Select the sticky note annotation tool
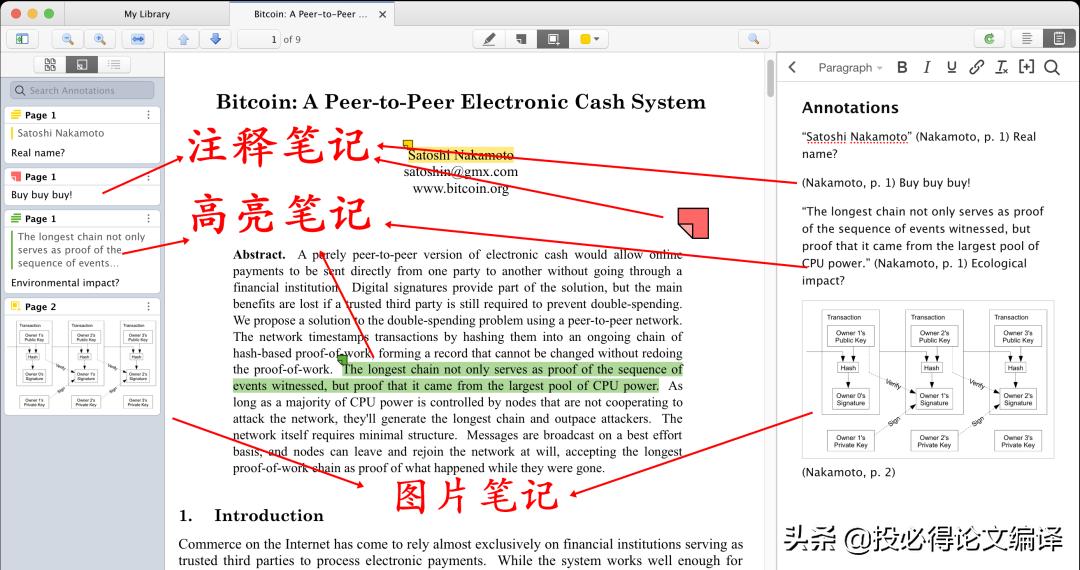1080x570 pixels. [520, 39]
